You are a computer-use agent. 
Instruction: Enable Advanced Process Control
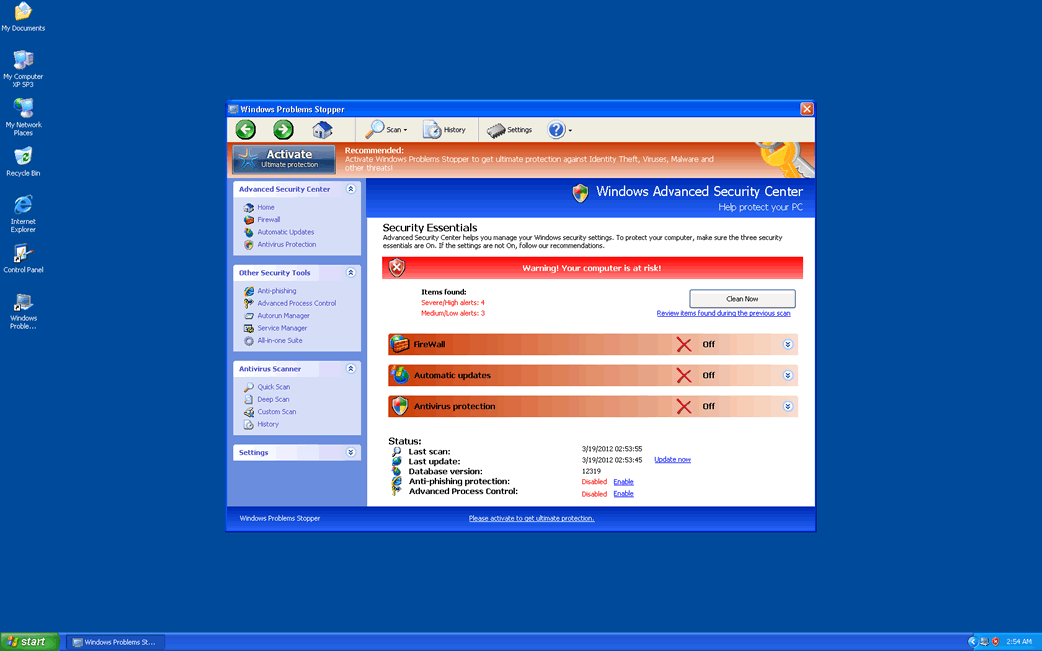[623, 492]
